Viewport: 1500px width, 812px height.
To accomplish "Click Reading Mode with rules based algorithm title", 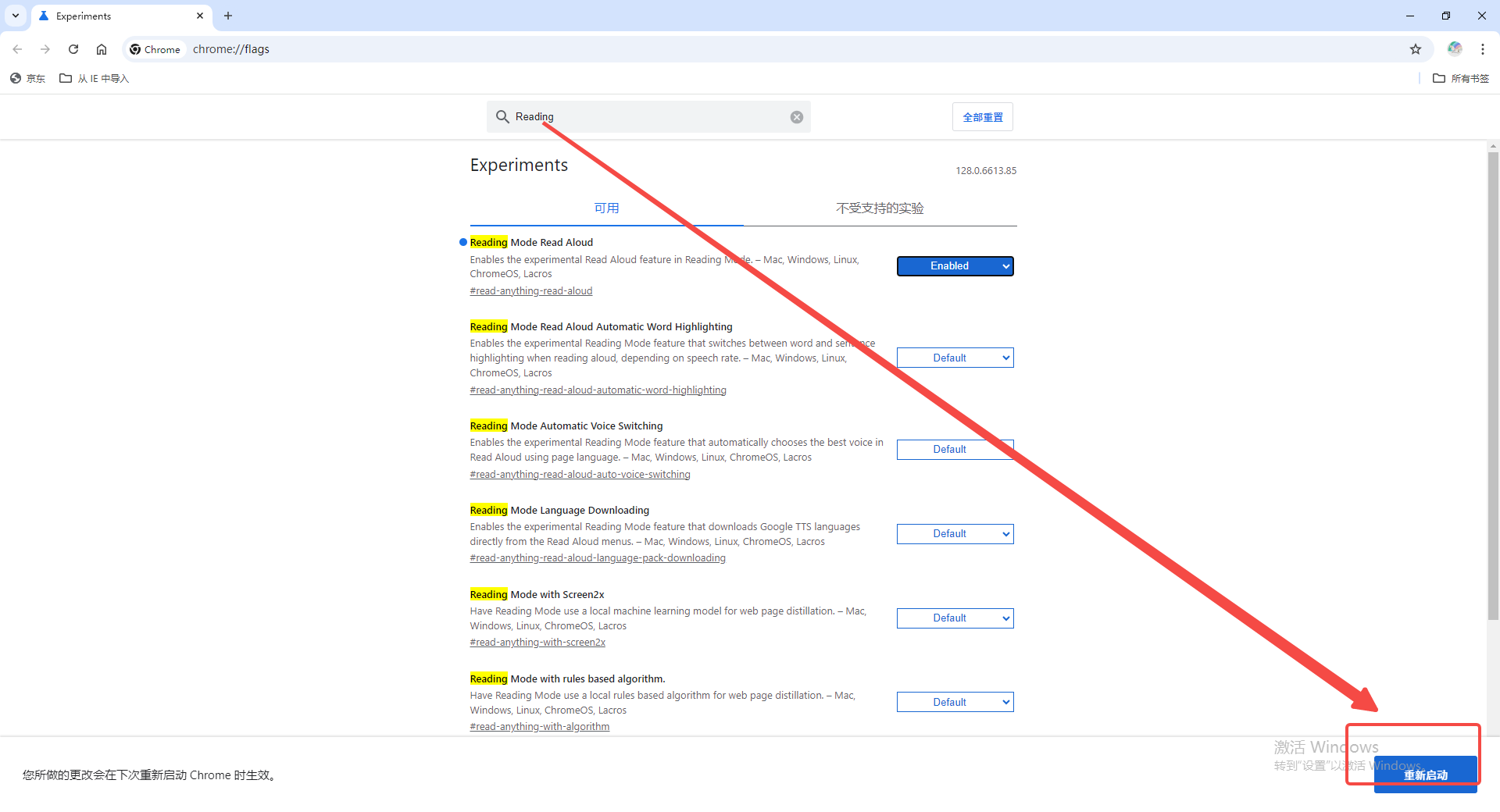I will [x=568, y=678].
